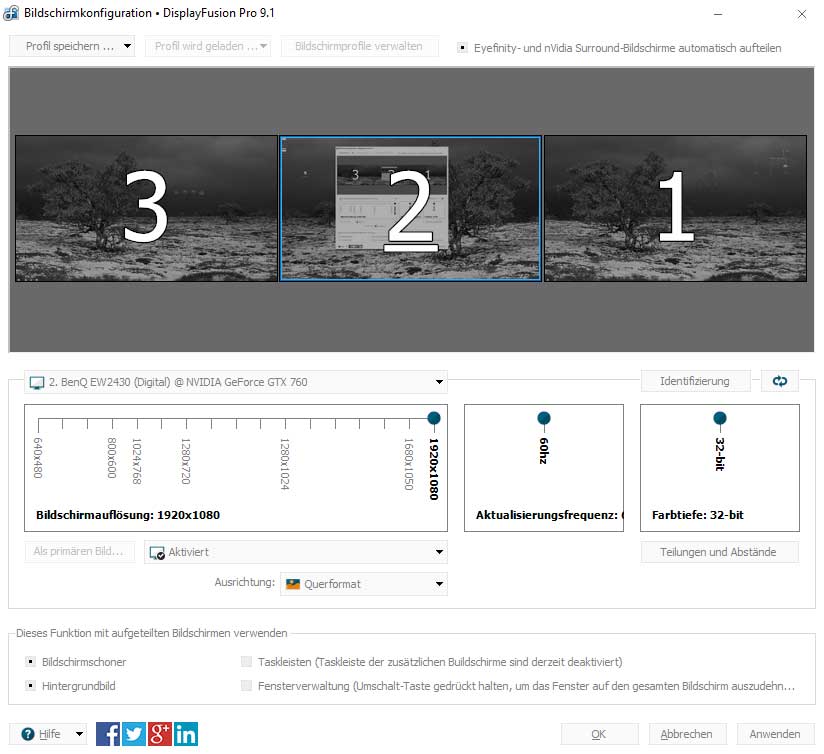Screen dimensions: 824x754
Task: Expand the BenQ EW2430 monitor selector
Action: pyautogui.click(x=236, y=382)
